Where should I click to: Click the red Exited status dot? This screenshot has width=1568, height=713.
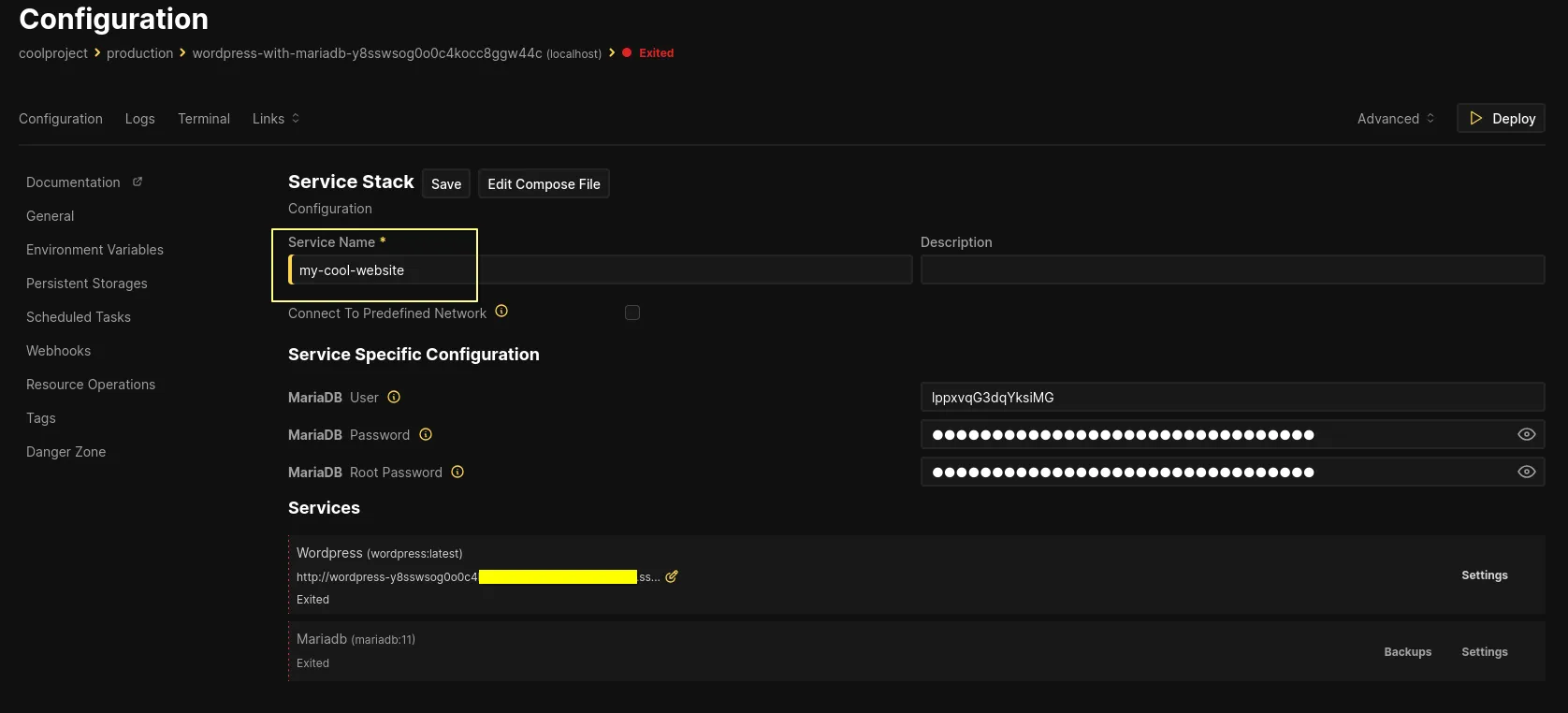pos(627,52)
